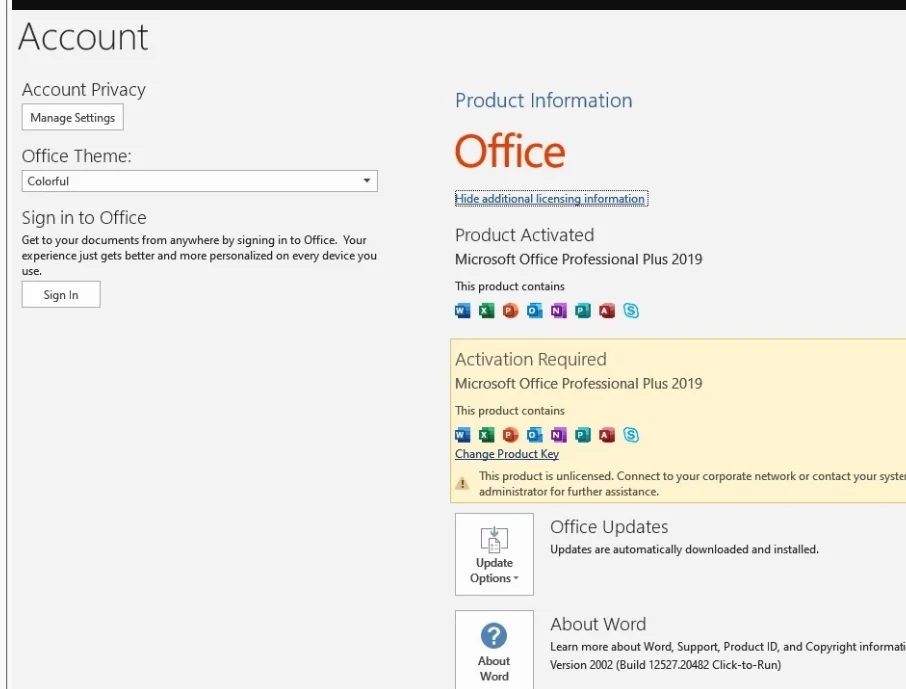Click Skype icon in Activation Required box
The height and width of the screenshot is (689, 906).
point(631,435)
